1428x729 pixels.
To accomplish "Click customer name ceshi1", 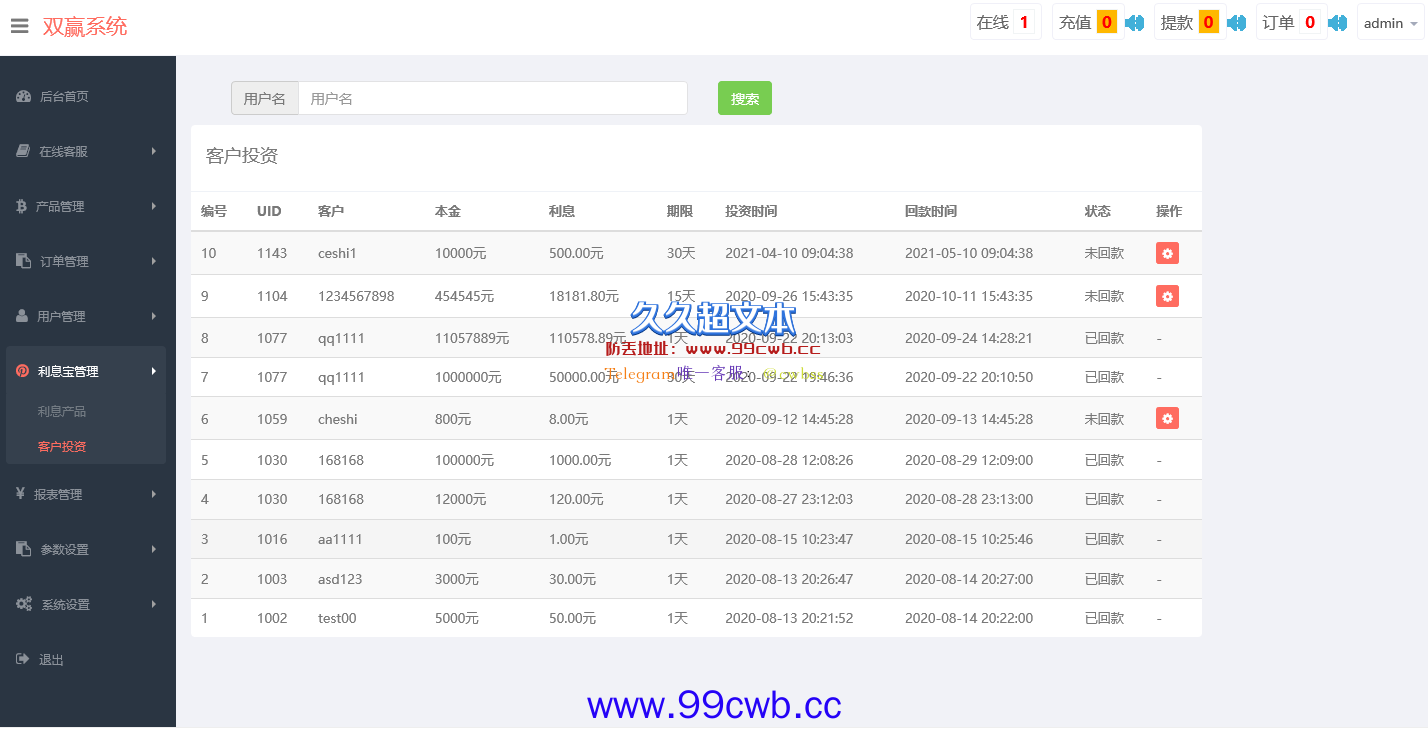I will pos(338,253).
